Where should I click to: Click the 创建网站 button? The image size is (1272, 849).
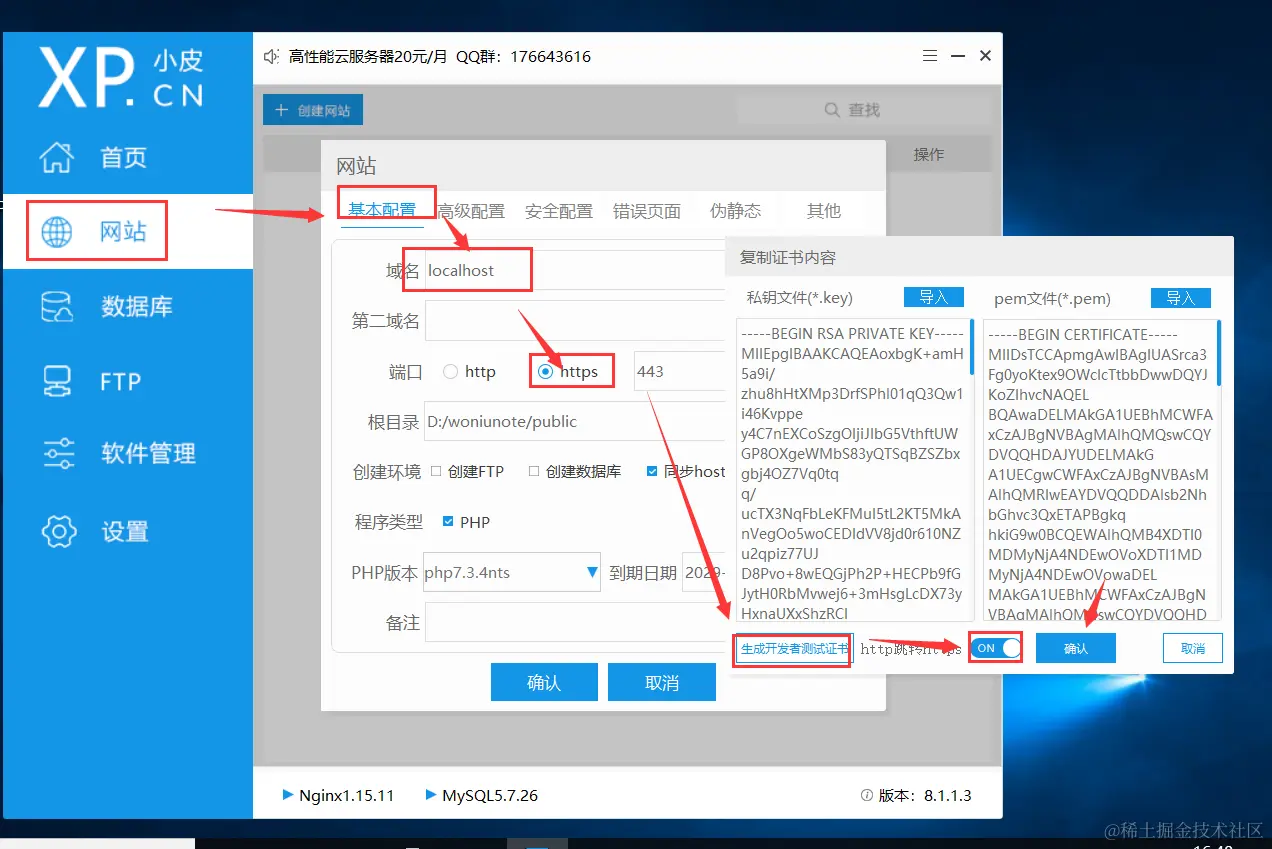click(313, 110)
